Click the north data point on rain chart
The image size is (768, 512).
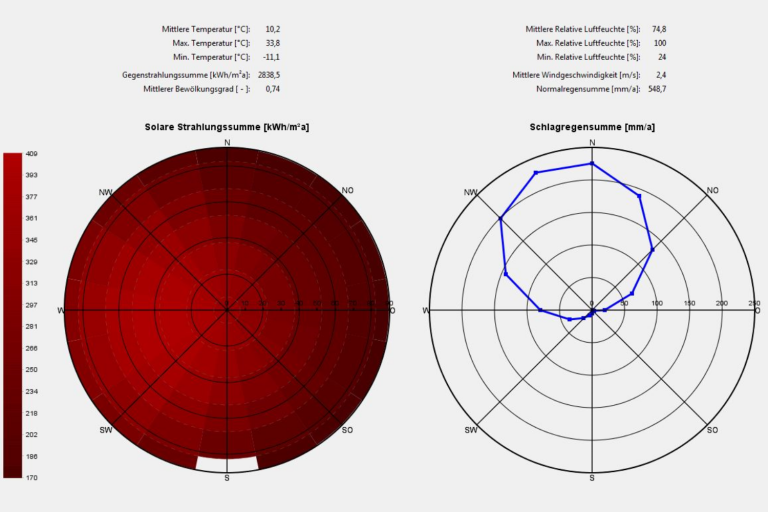[592, 163]
